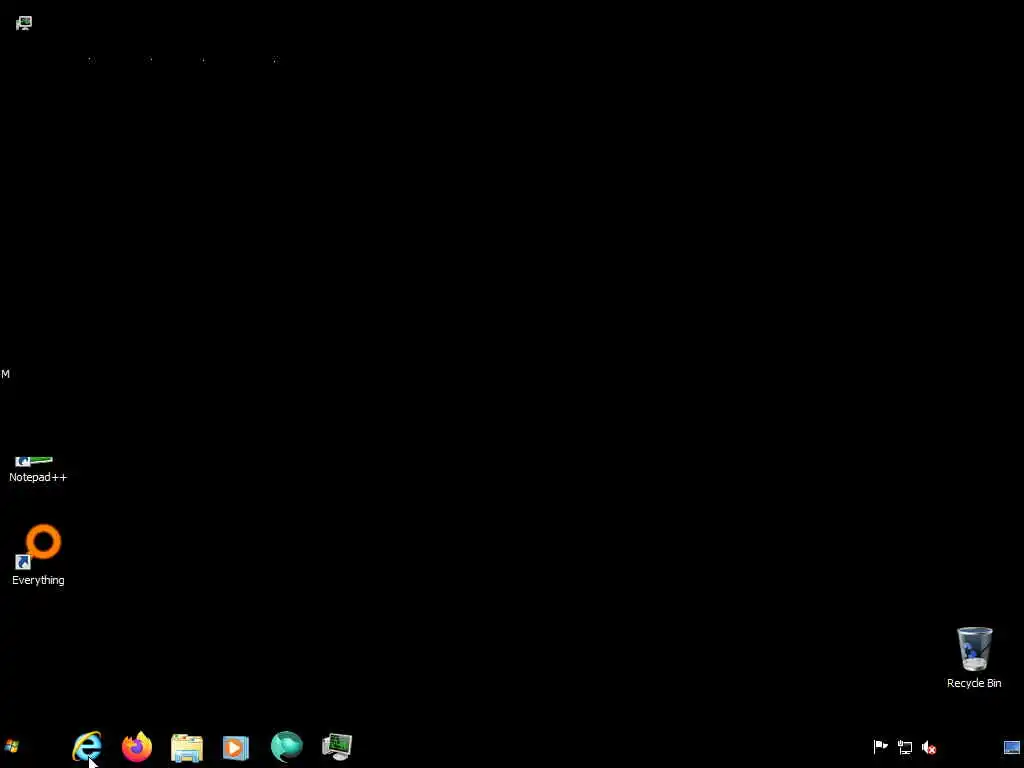Open the teal globe browser icon
This screenshot has height=768, width=1024.
(287, 746)
